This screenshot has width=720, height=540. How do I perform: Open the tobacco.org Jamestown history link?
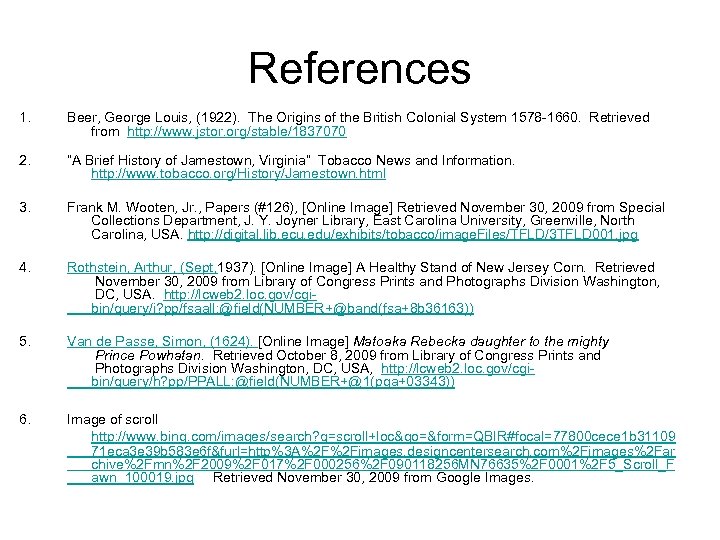(238, 174)
